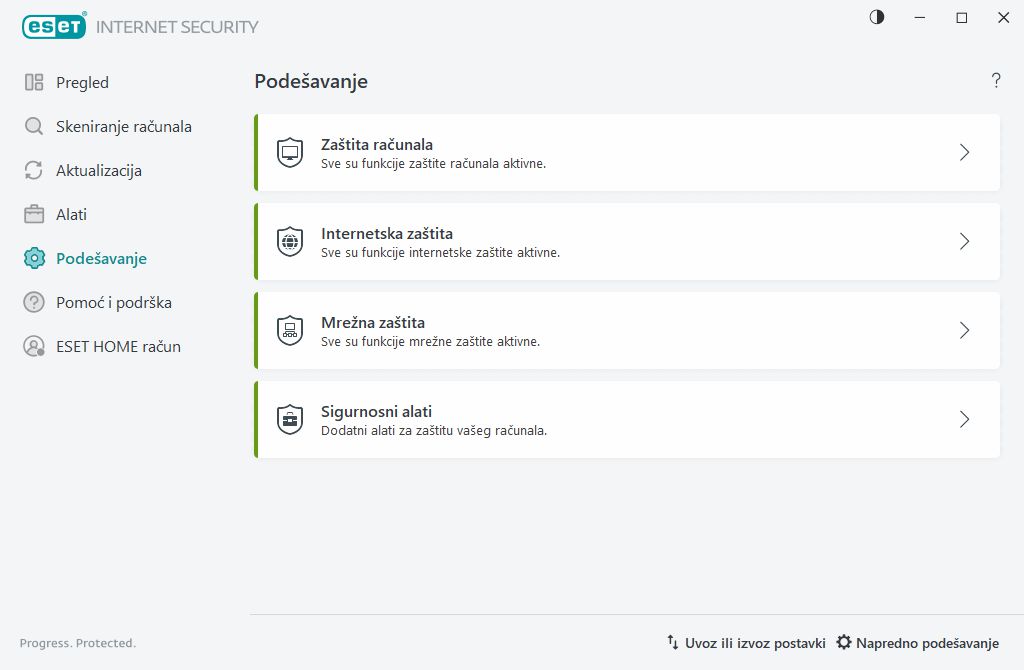
Task: Expand Internetska zaštita with its chevron arrow
Action: pos(964,242)
